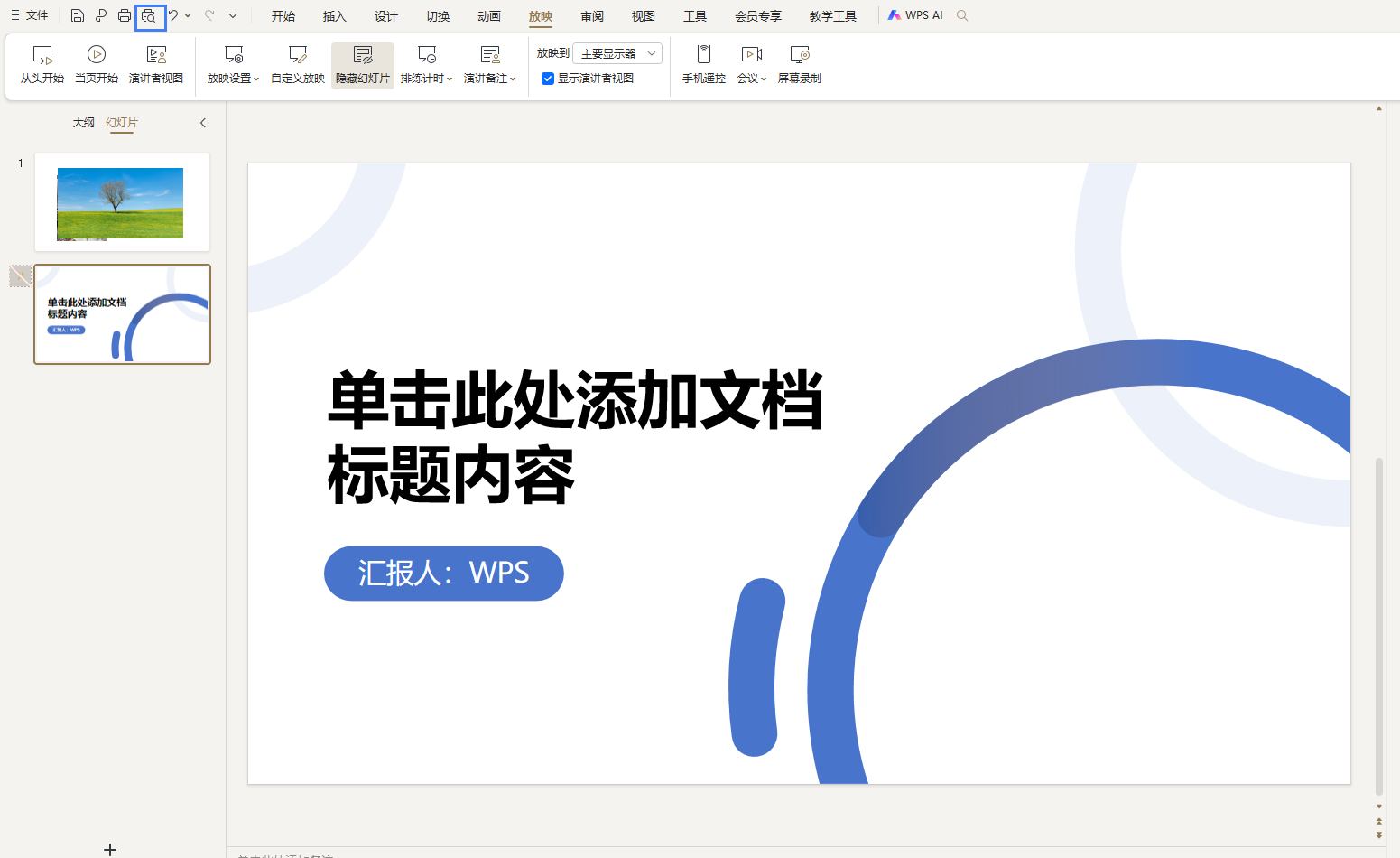Go to previous slide double arrow
The image size is (1400, 858).
click(1378, 822)
